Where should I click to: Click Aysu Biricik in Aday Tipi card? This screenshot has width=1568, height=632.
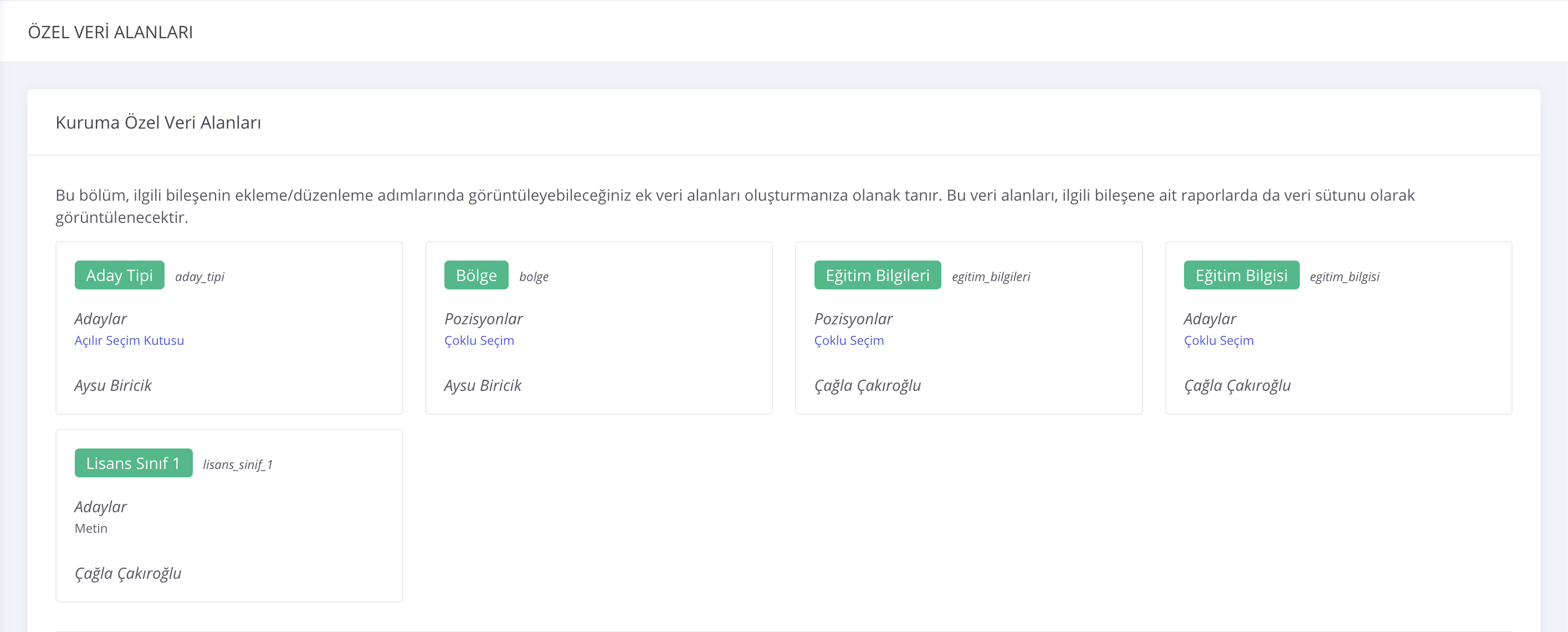[x=113, y=385]
